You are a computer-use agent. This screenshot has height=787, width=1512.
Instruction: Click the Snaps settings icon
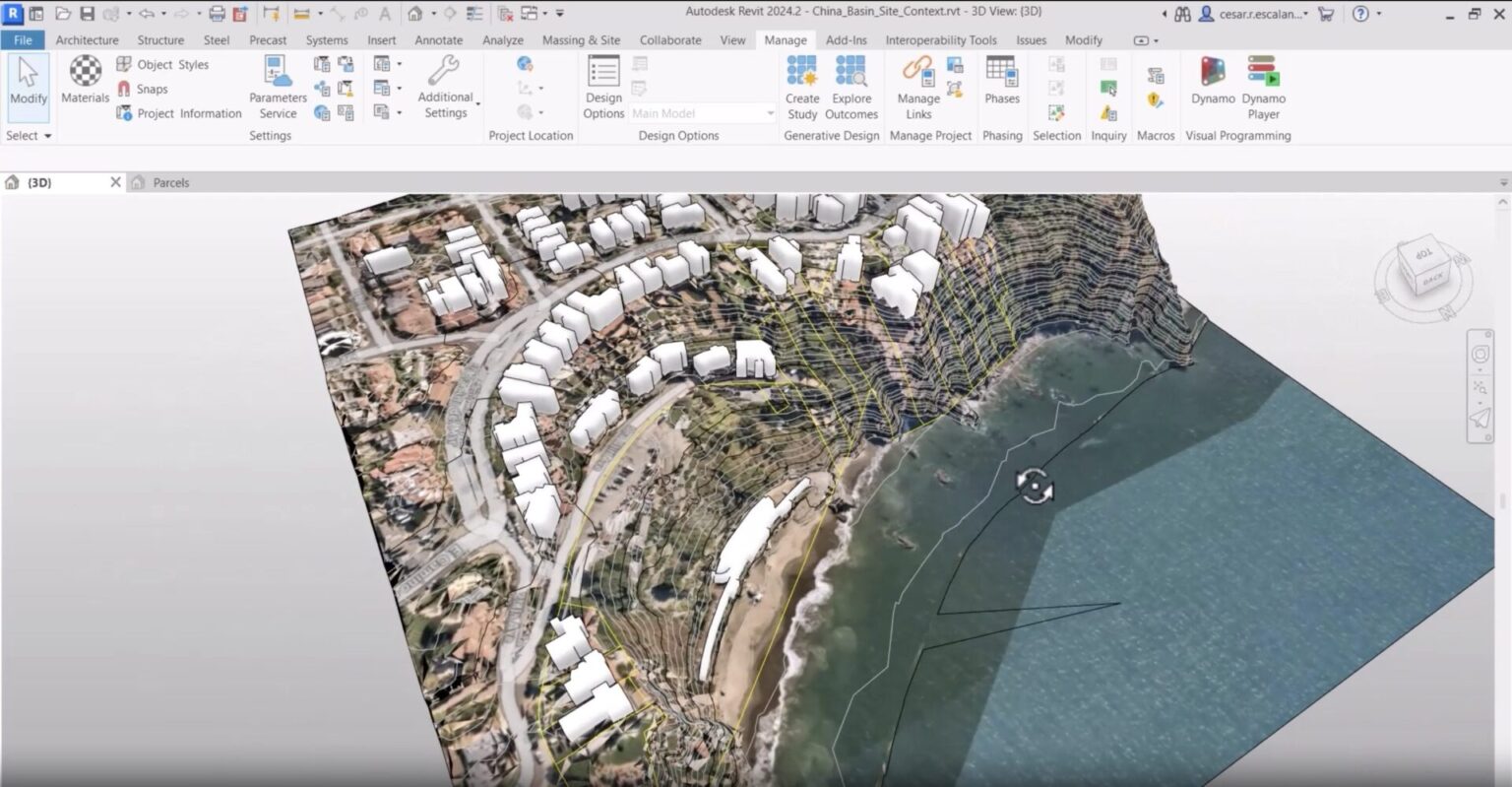(125, 89)
